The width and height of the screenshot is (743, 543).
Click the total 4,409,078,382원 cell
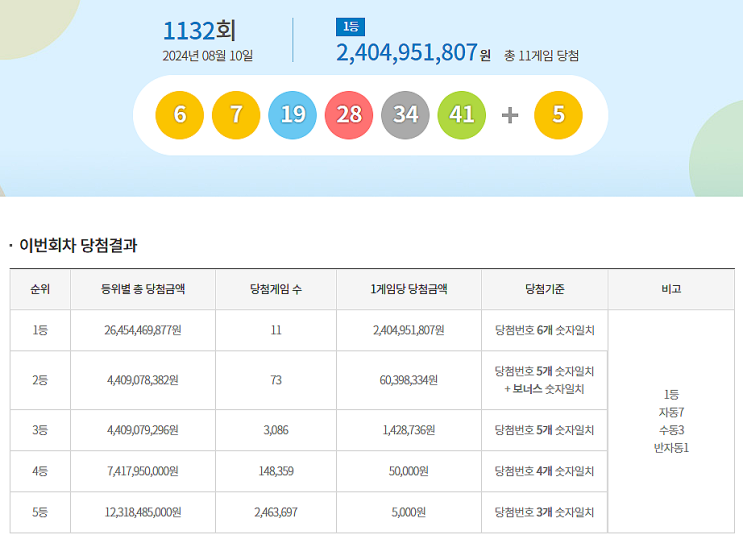(x=143, y=380)
